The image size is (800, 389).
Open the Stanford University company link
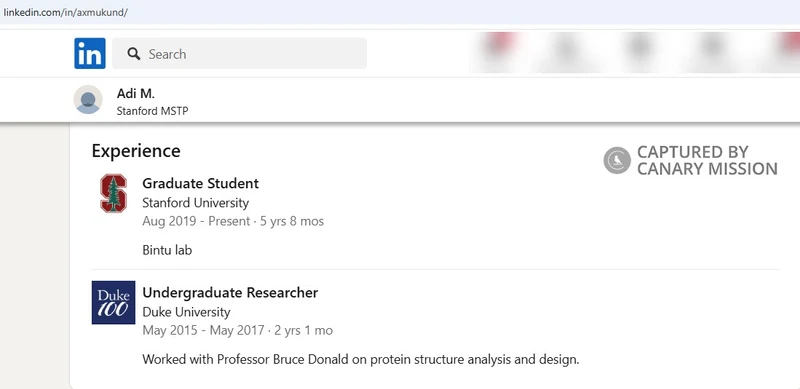point(195,203)
